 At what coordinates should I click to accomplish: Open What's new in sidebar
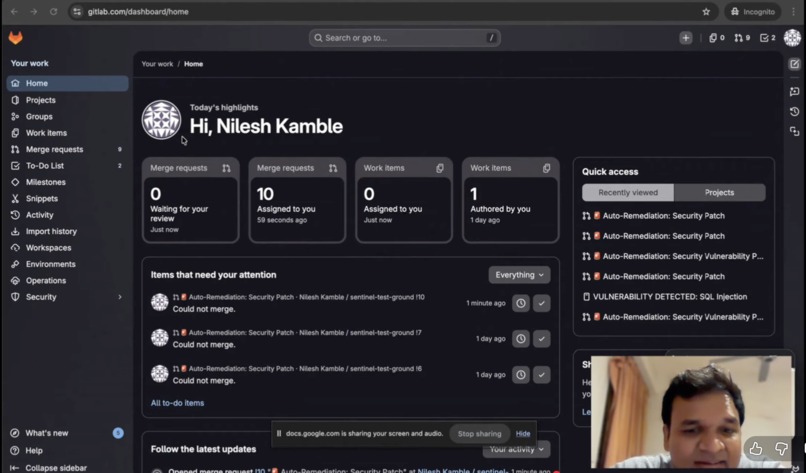coord(67,433)
